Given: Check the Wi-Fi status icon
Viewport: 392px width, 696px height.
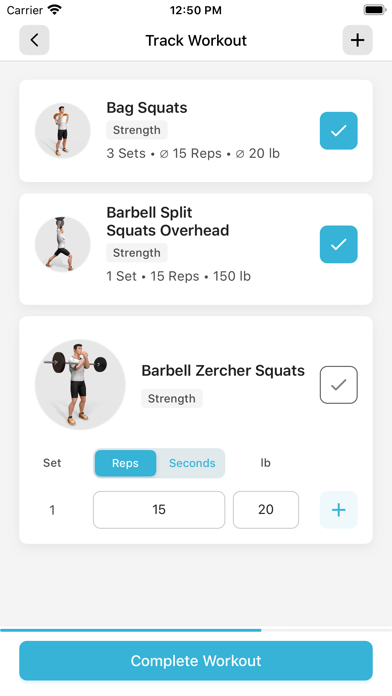Looking at the screenshot, I should point(55,10).
